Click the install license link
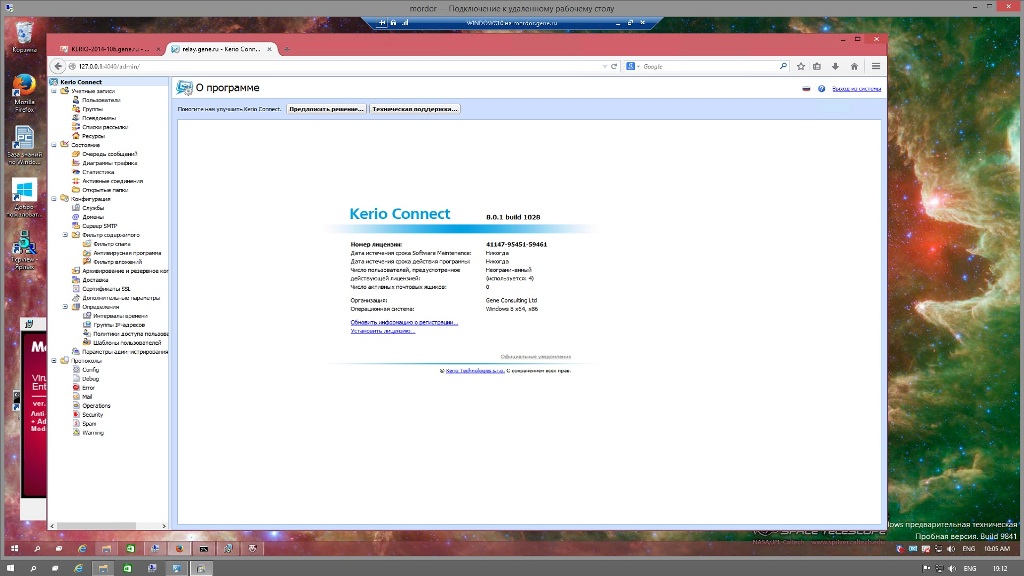Viewport: 1024px width, 576px height. coord(383,330)
